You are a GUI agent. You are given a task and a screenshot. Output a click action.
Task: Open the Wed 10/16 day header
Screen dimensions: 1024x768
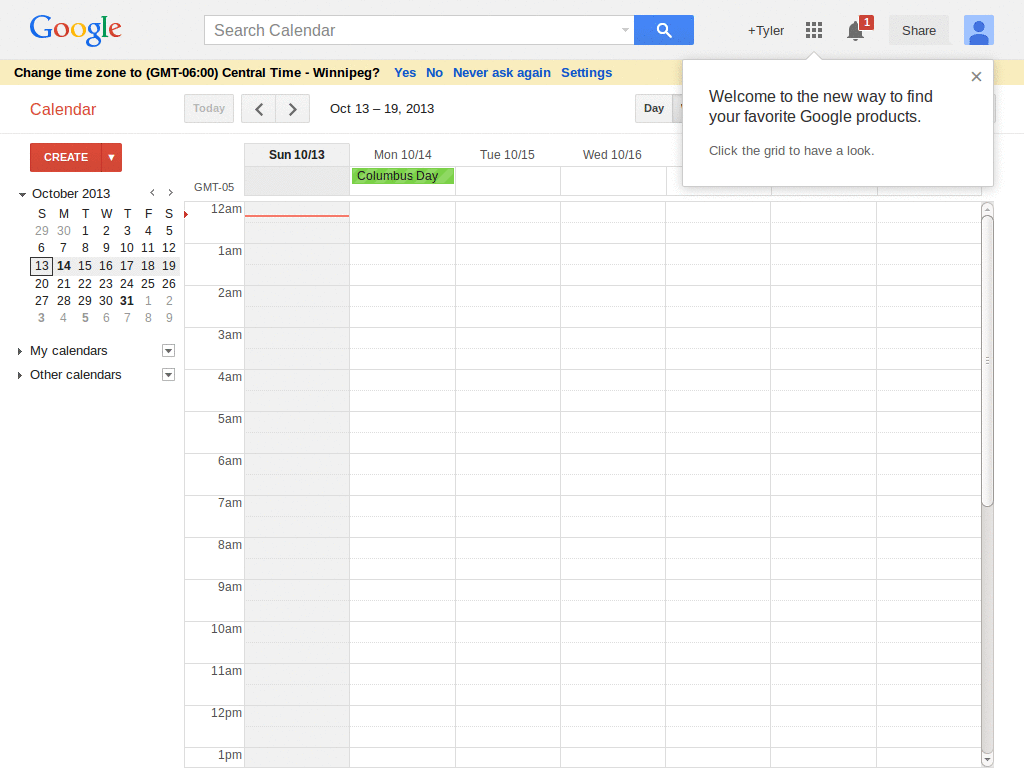coord(612,155)
